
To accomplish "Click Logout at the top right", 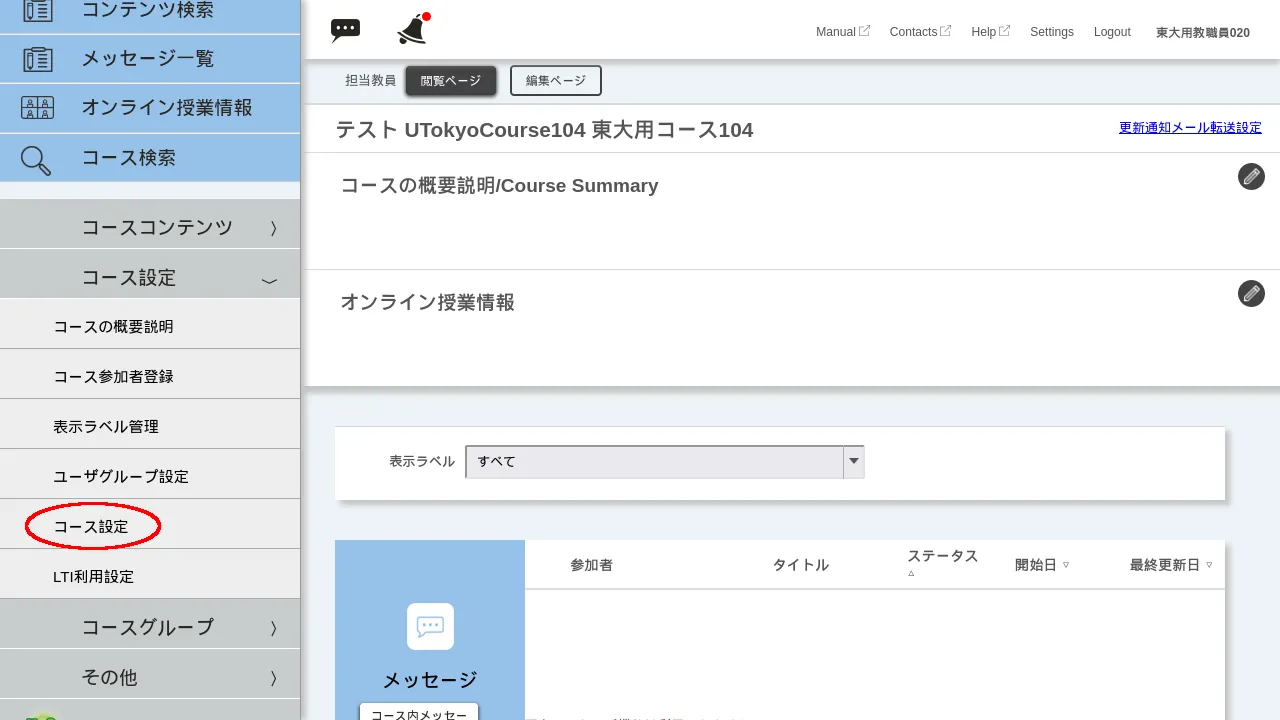I will click(1112, 31).
